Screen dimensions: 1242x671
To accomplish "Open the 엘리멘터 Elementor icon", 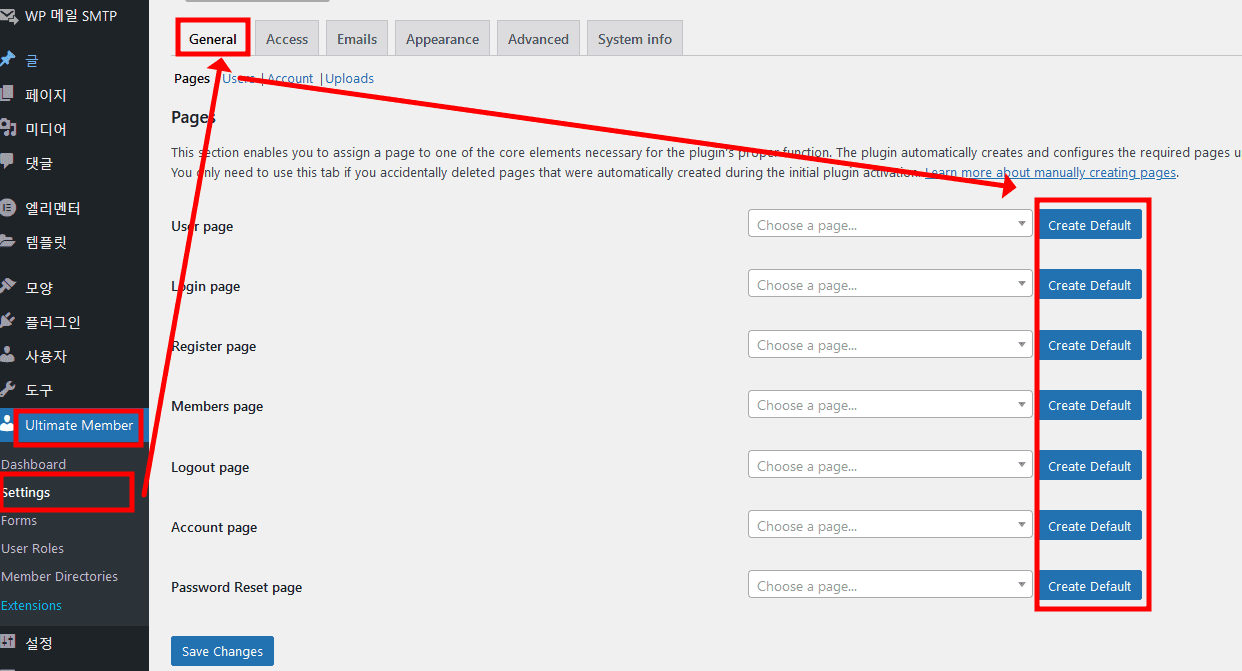I will (7, 208).
